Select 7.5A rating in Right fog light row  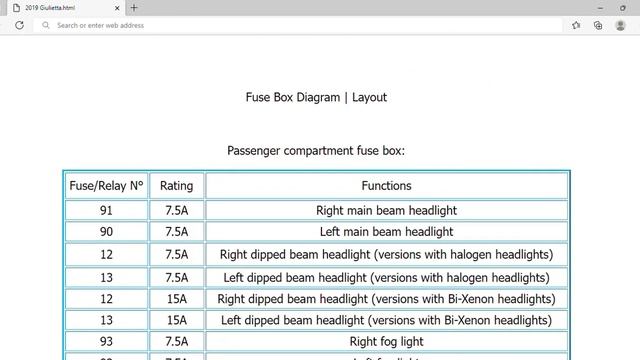(x=177, y=341)
